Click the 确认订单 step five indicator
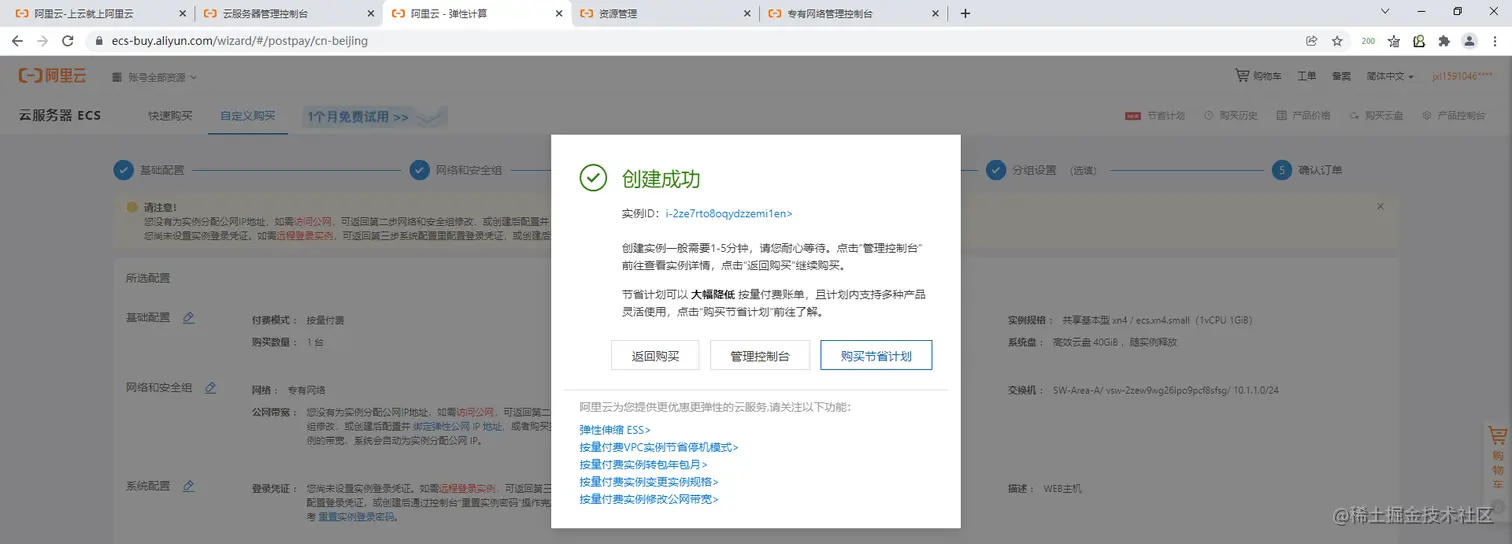1512x544 pixels. click(x=1307, y=170)
